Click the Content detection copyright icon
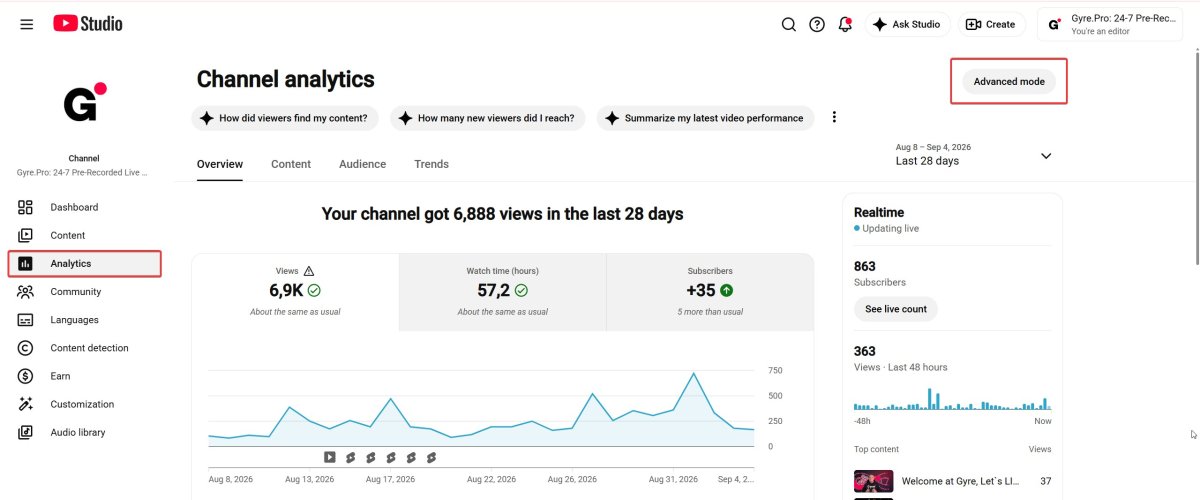Viewport: 1200px width, 500px height. pos(26,348)
